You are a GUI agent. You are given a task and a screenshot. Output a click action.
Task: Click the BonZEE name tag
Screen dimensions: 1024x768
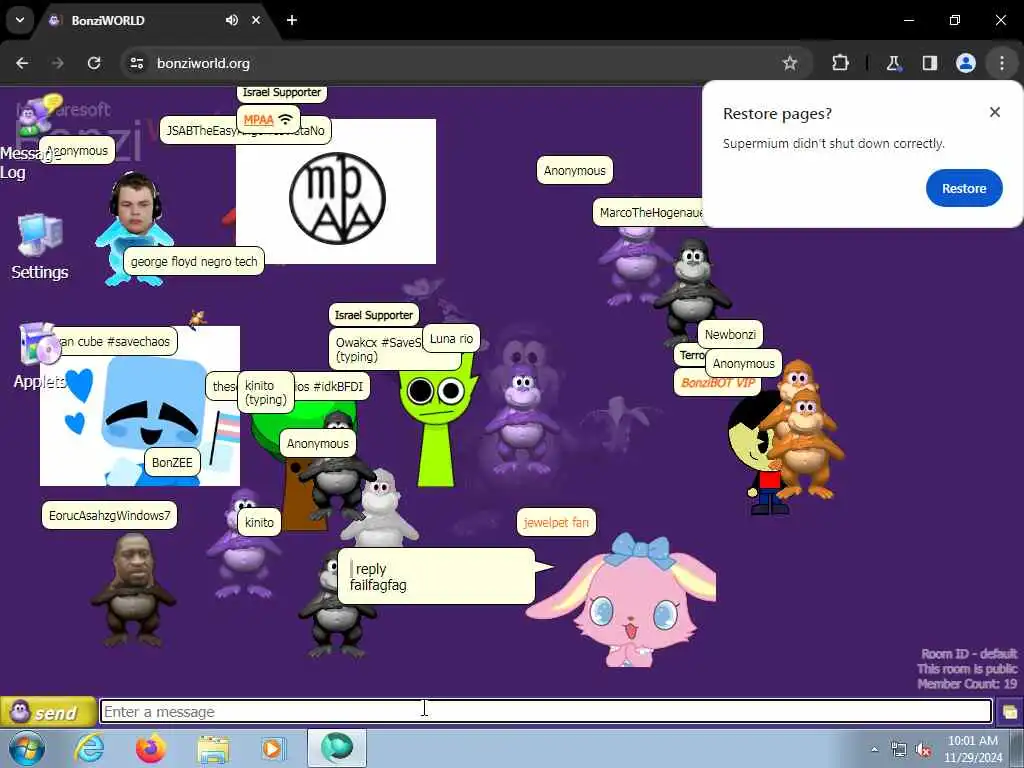coord(172,462)
